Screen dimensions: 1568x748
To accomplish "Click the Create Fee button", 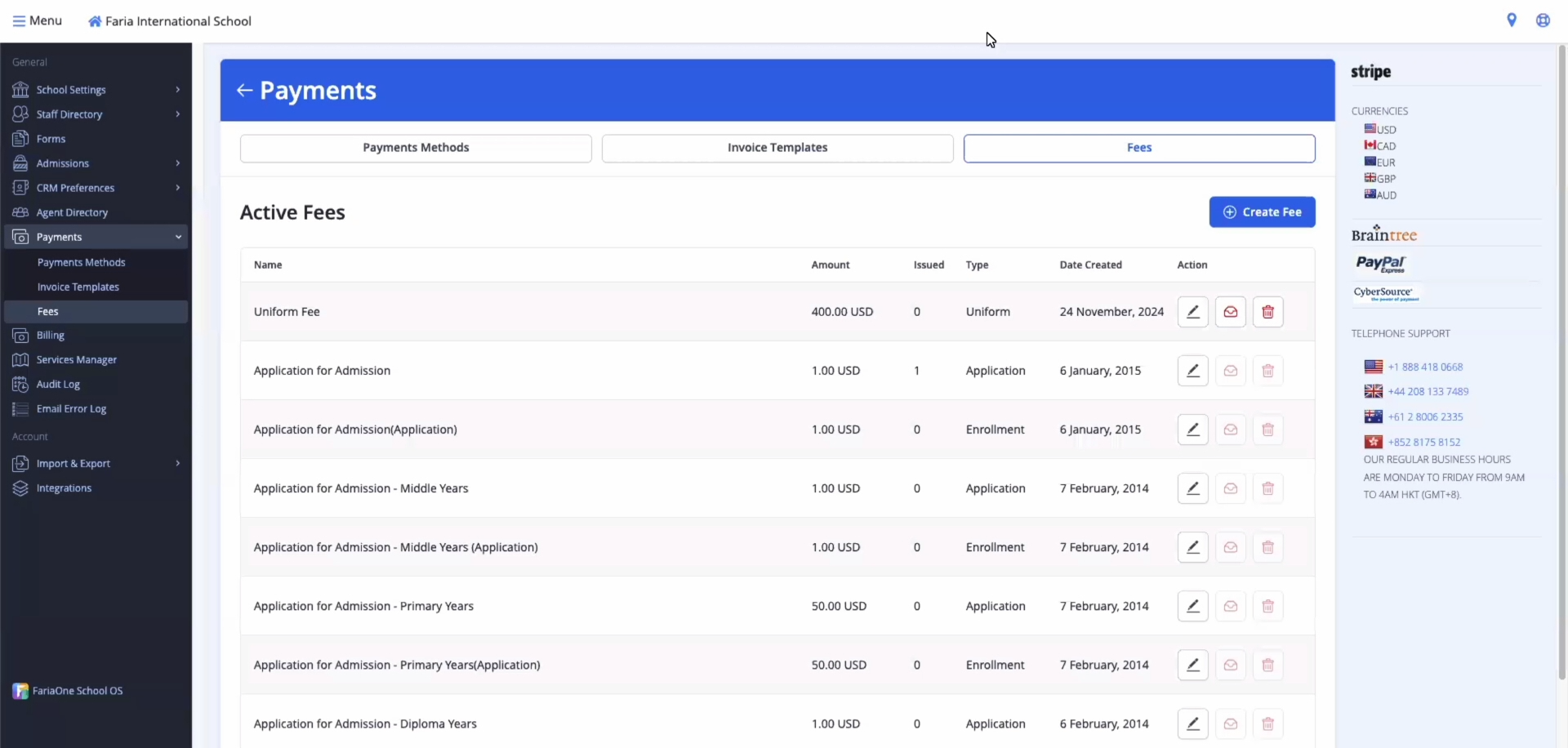I will [x=1262, y=212].
